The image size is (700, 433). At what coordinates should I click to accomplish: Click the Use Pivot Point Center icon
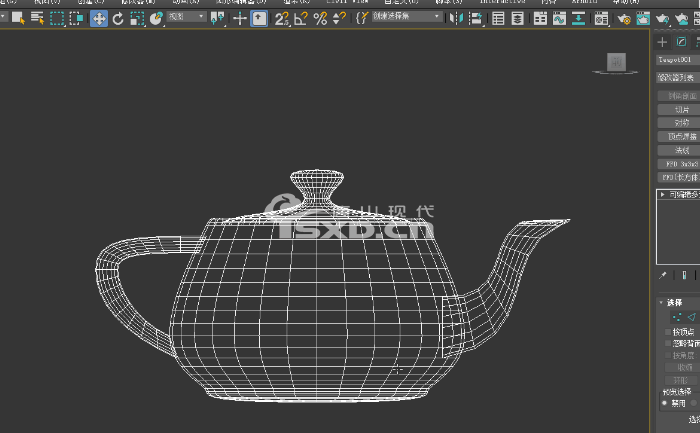[x=217, y=18]
